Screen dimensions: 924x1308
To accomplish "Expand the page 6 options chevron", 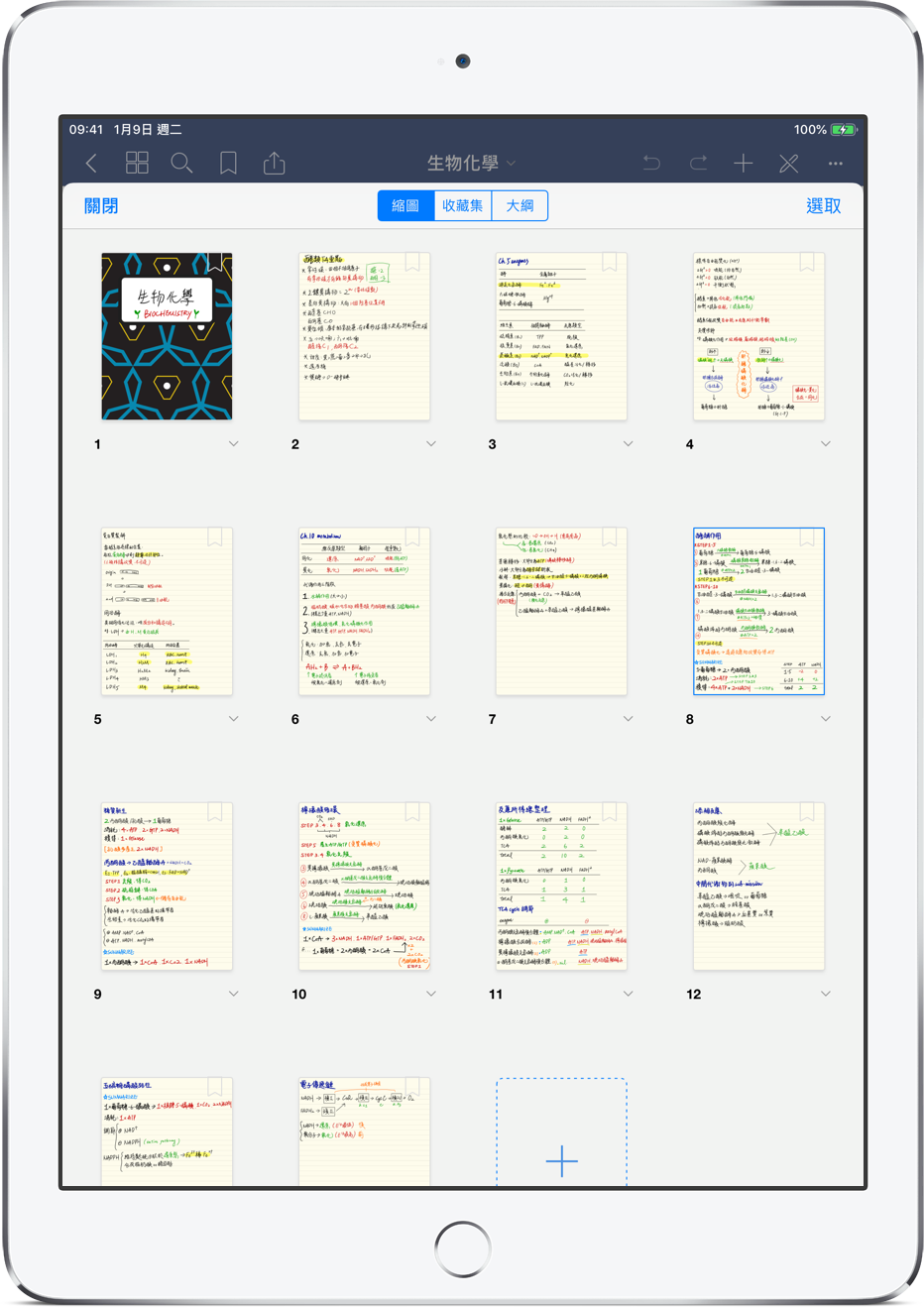I will click(430, 719).
